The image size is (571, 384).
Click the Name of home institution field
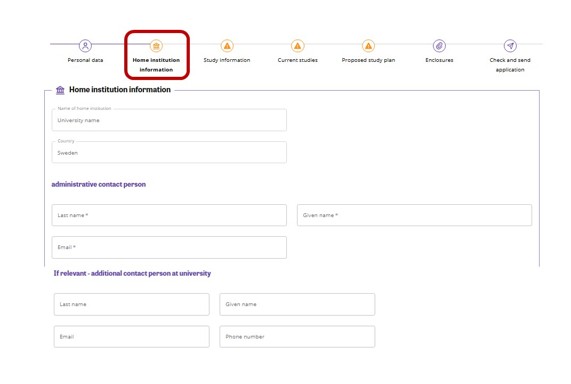tap(169, 120)
